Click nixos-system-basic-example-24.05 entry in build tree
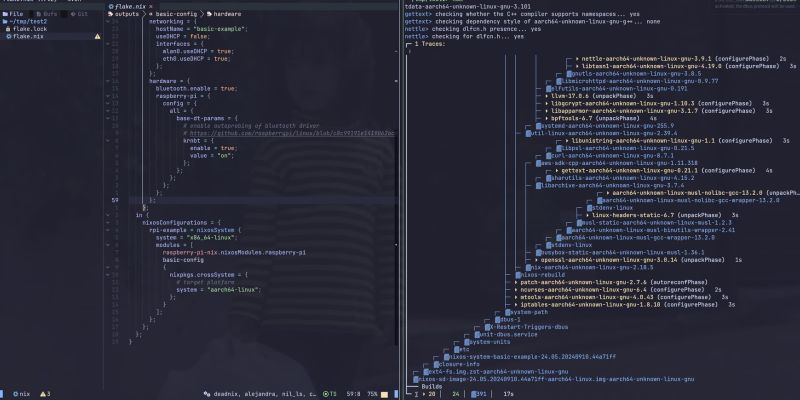800x400 pixels. tap(532, 357)
